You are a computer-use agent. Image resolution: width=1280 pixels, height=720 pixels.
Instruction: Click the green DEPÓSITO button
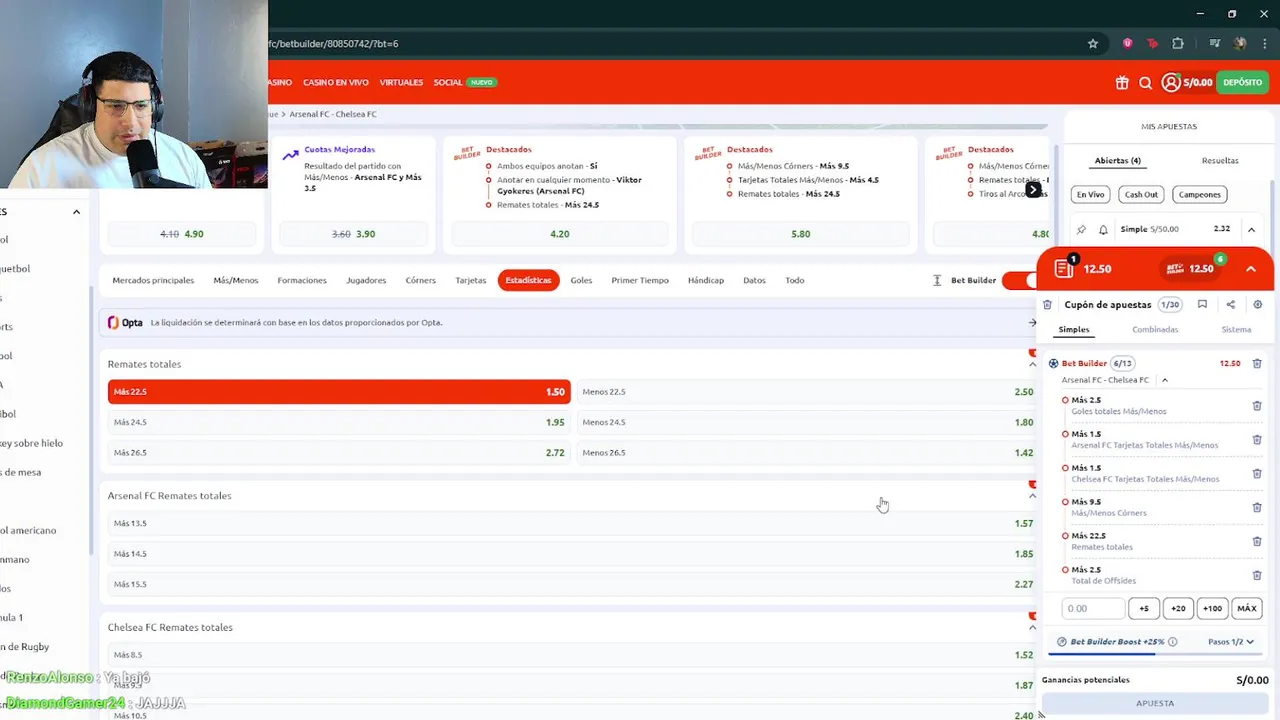click(1242, 83)
